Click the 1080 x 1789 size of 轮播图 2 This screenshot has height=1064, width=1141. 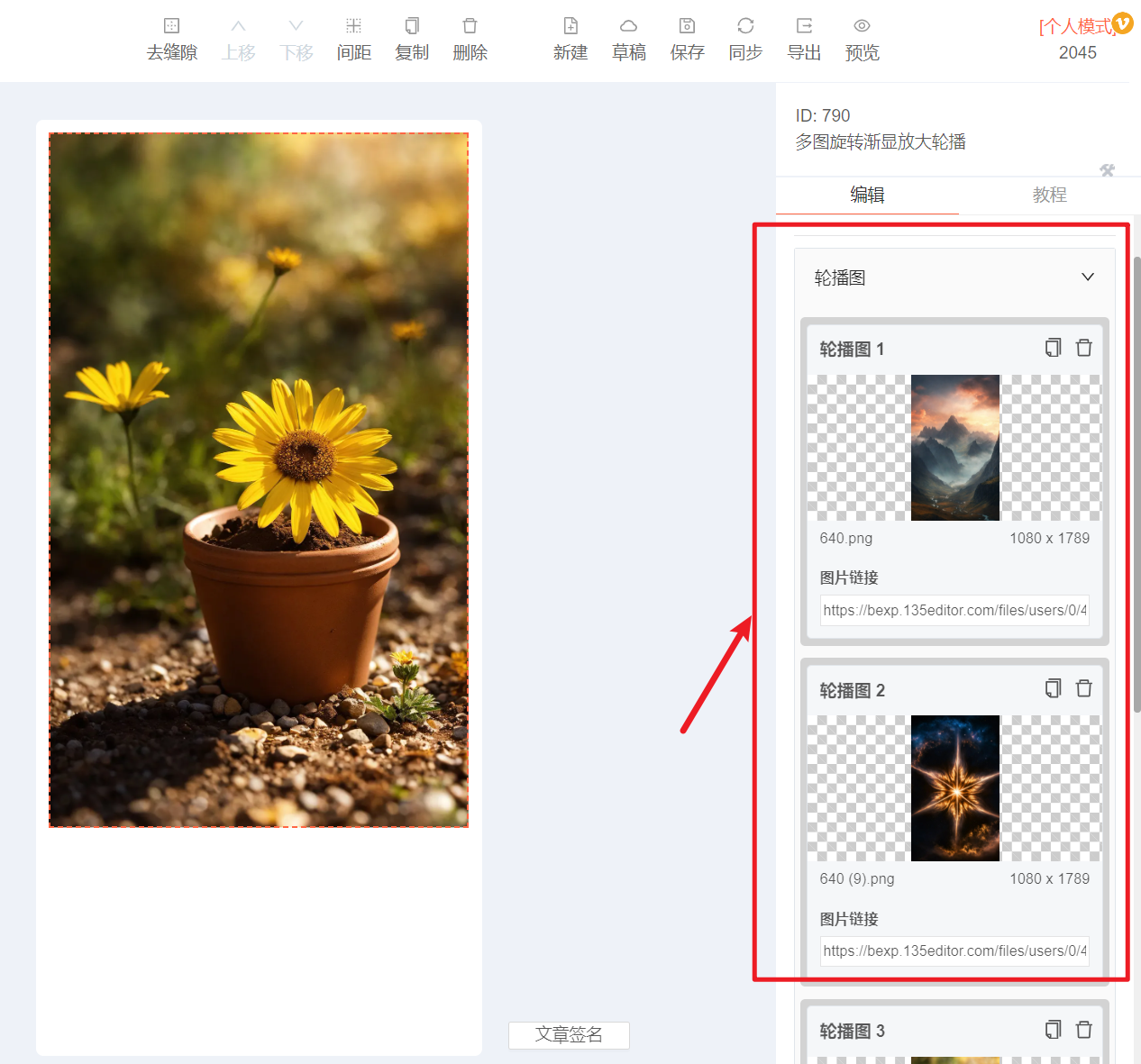click(x=1049, y=878)
